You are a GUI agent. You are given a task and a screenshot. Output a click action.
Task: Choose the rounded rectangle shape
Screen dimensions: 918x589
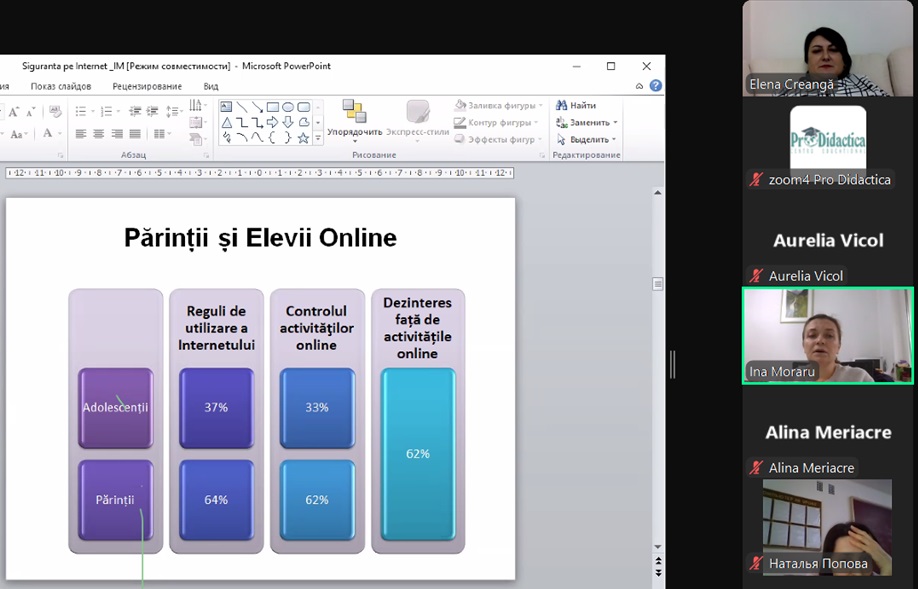click(303, 107)
